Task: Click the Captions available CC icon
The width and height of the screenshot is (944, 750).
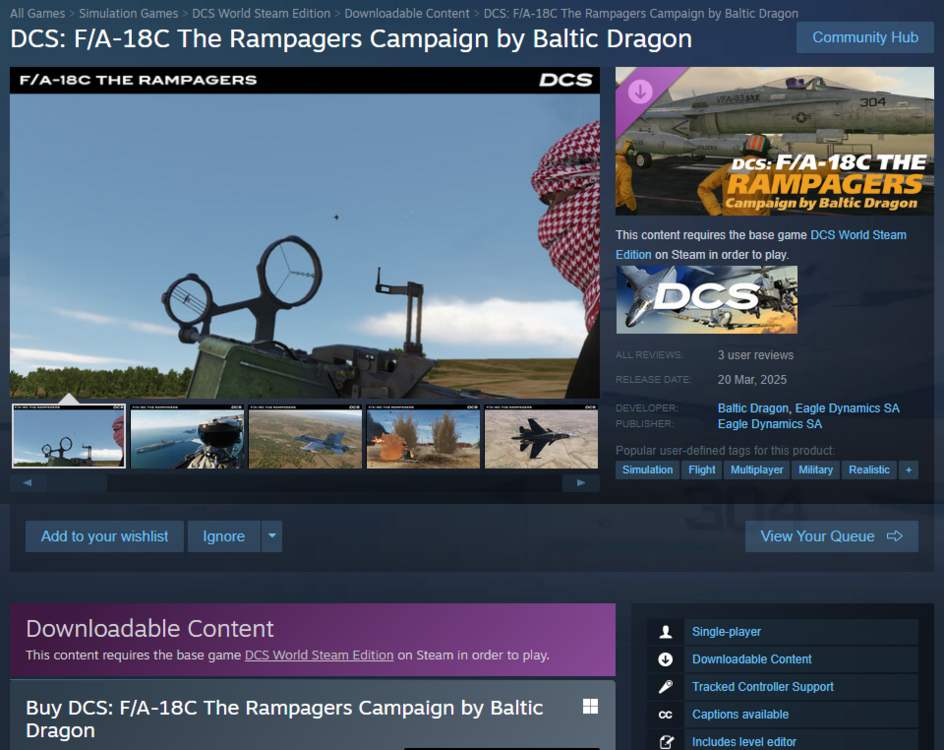Action: 665,714
